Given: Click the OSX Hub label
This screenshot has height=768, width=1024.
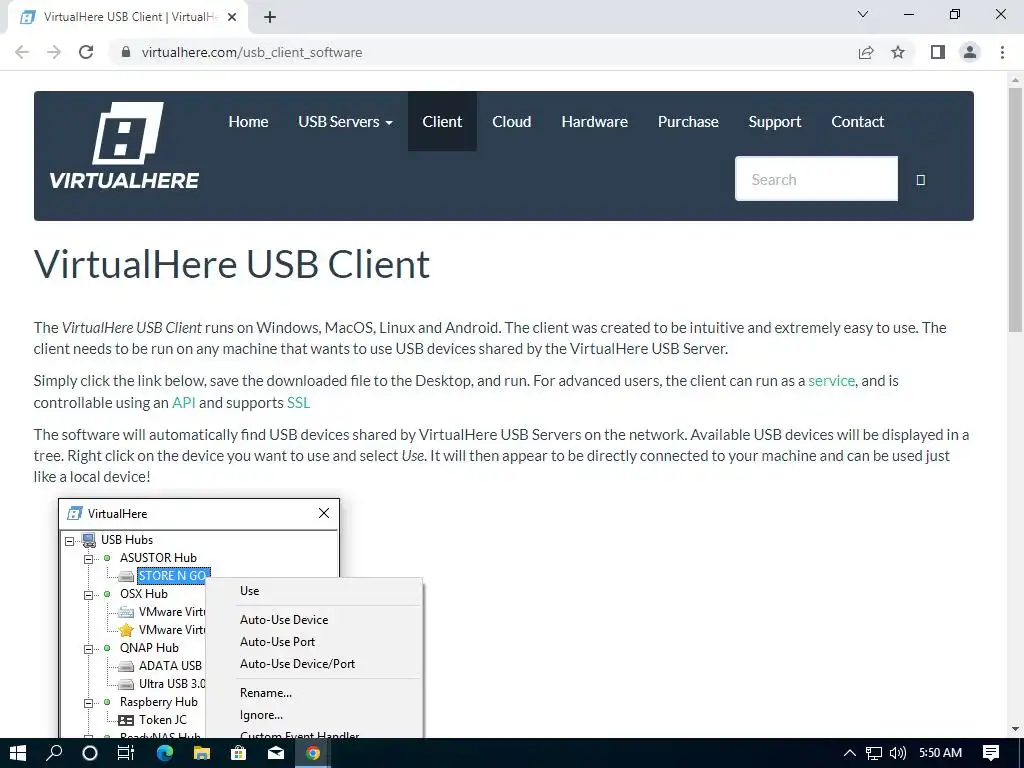Looking at the screenshot, I should pyautogui.click(x=144, y=594).
